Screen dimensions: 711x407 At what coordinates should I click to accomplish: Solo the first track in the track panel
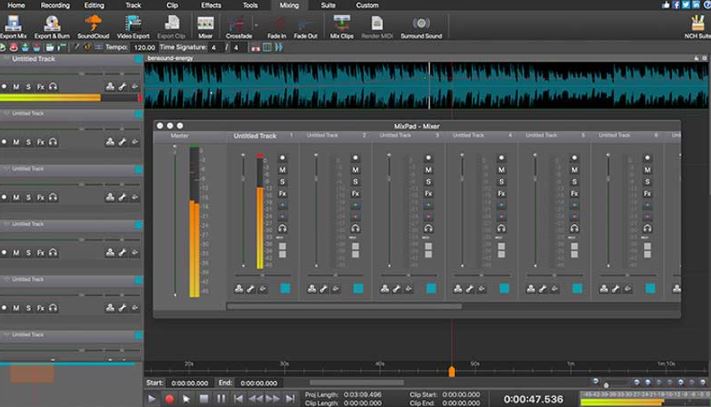pyautogui.click(x=28, y=87)
